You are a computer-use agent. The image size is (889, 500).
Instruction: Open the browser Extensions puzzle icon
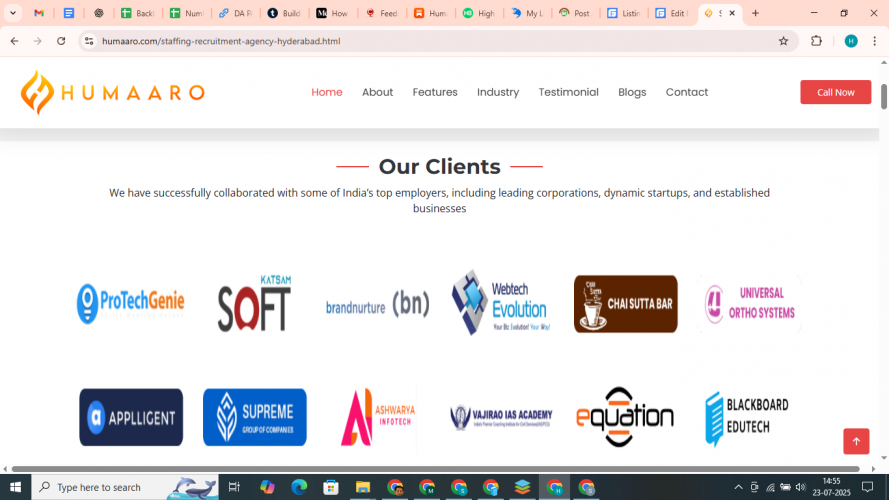816,41
